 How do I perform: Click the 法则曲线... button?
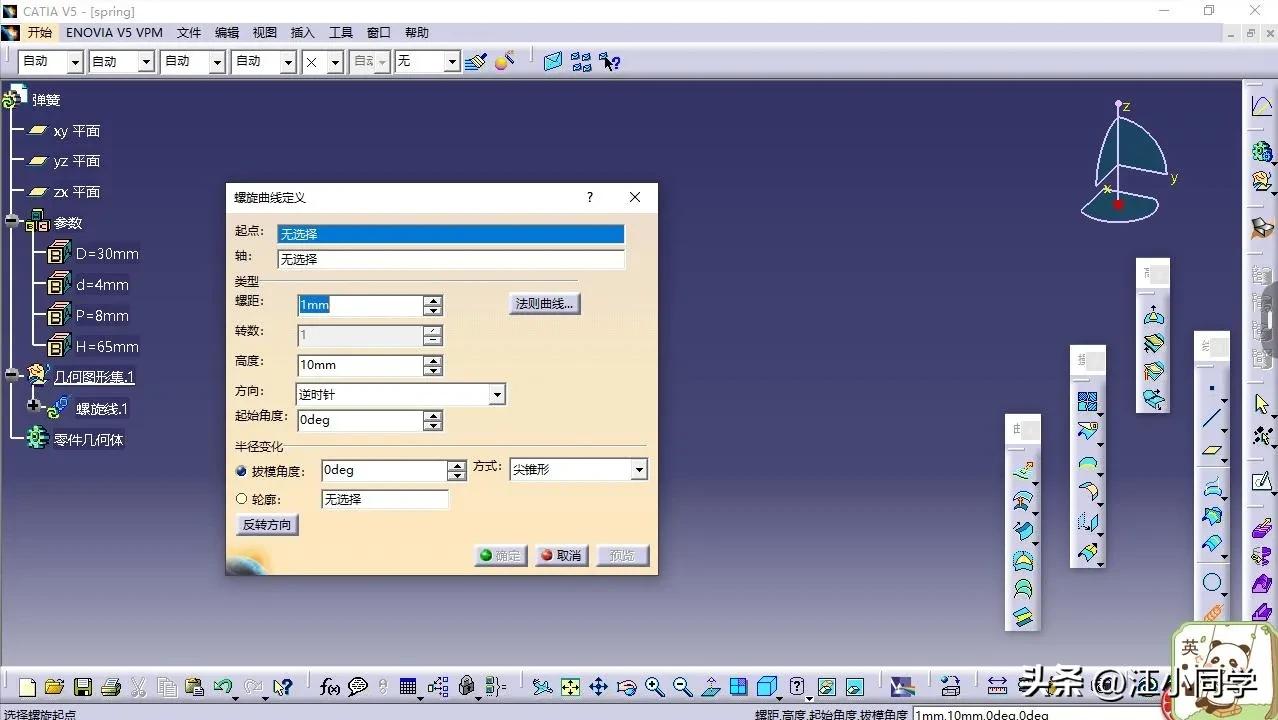pos(544,304)
